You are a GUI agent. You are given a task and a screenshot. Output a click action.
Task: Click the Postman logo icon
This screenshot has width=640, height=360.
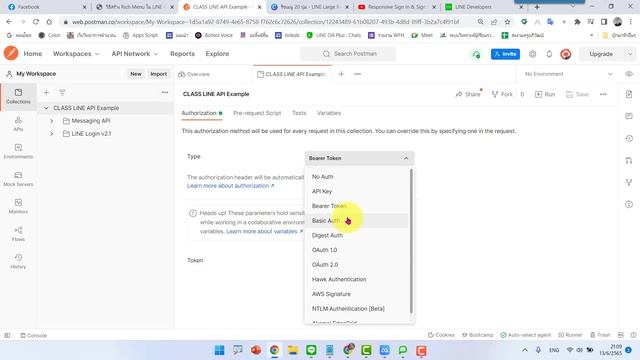coord(11,53)
